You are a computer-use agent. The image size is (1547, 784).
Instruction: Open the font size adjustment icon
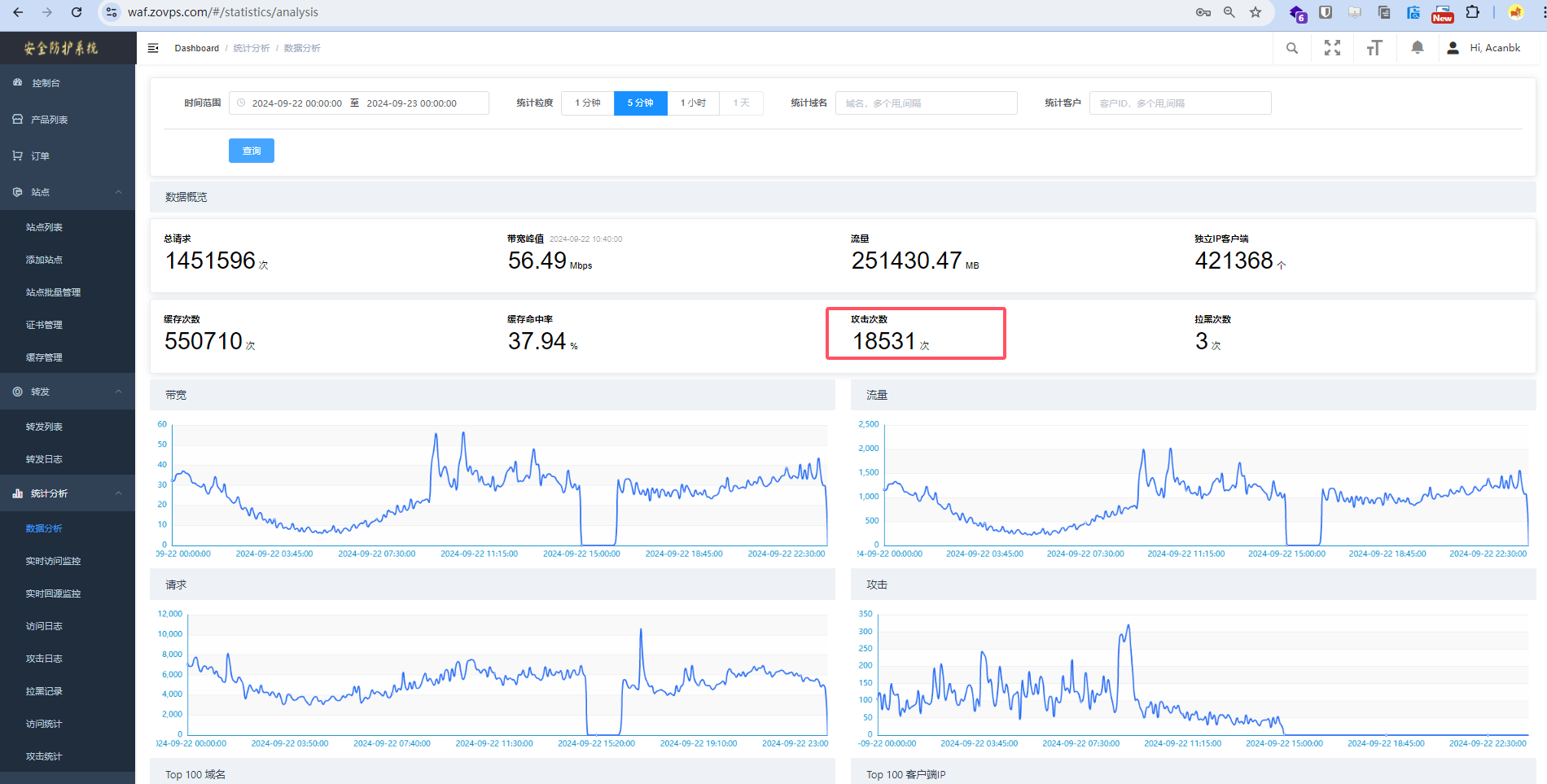click(1374, 48)
